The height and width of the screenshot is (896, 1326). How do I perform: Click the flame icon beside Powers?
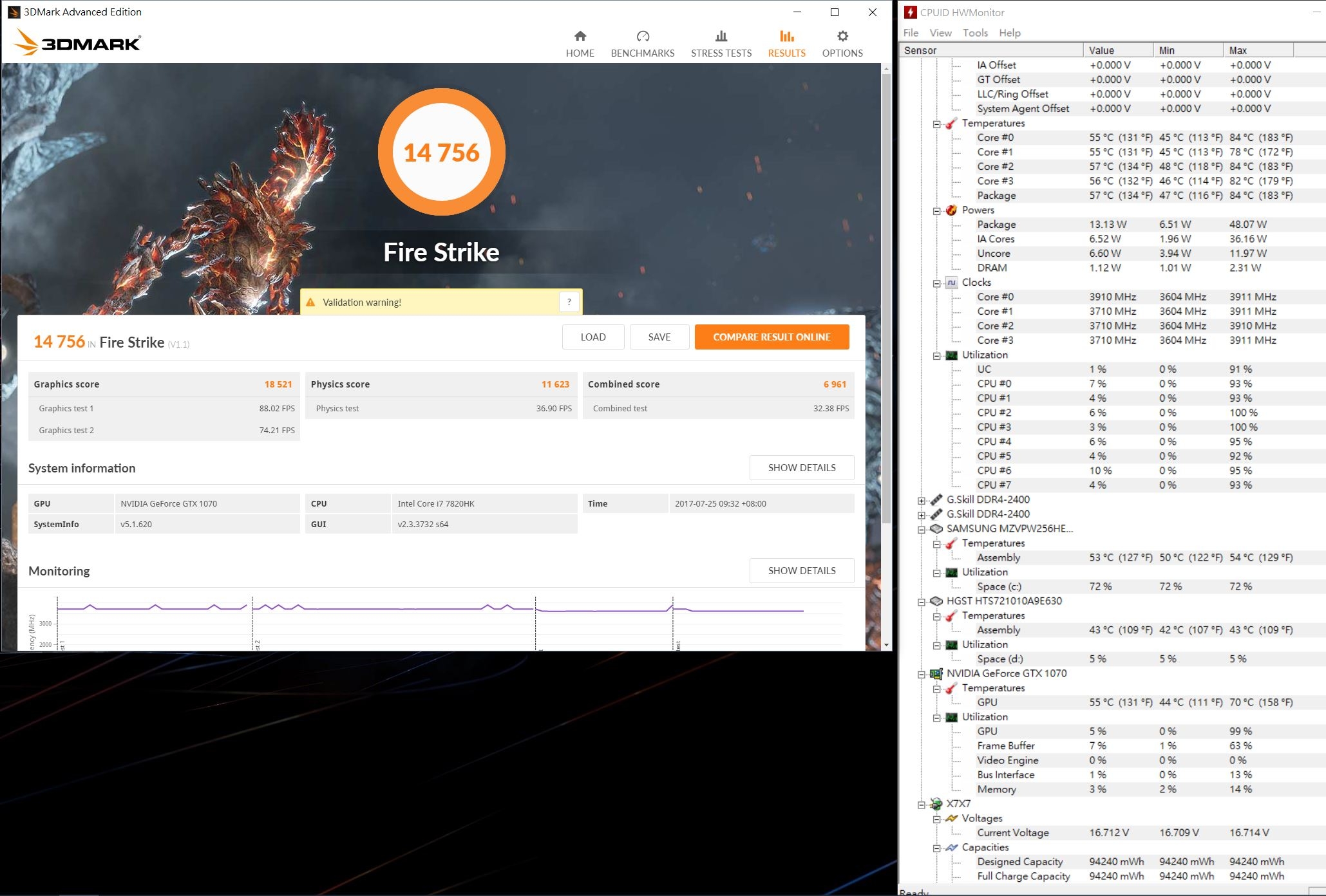click(951, 210)
